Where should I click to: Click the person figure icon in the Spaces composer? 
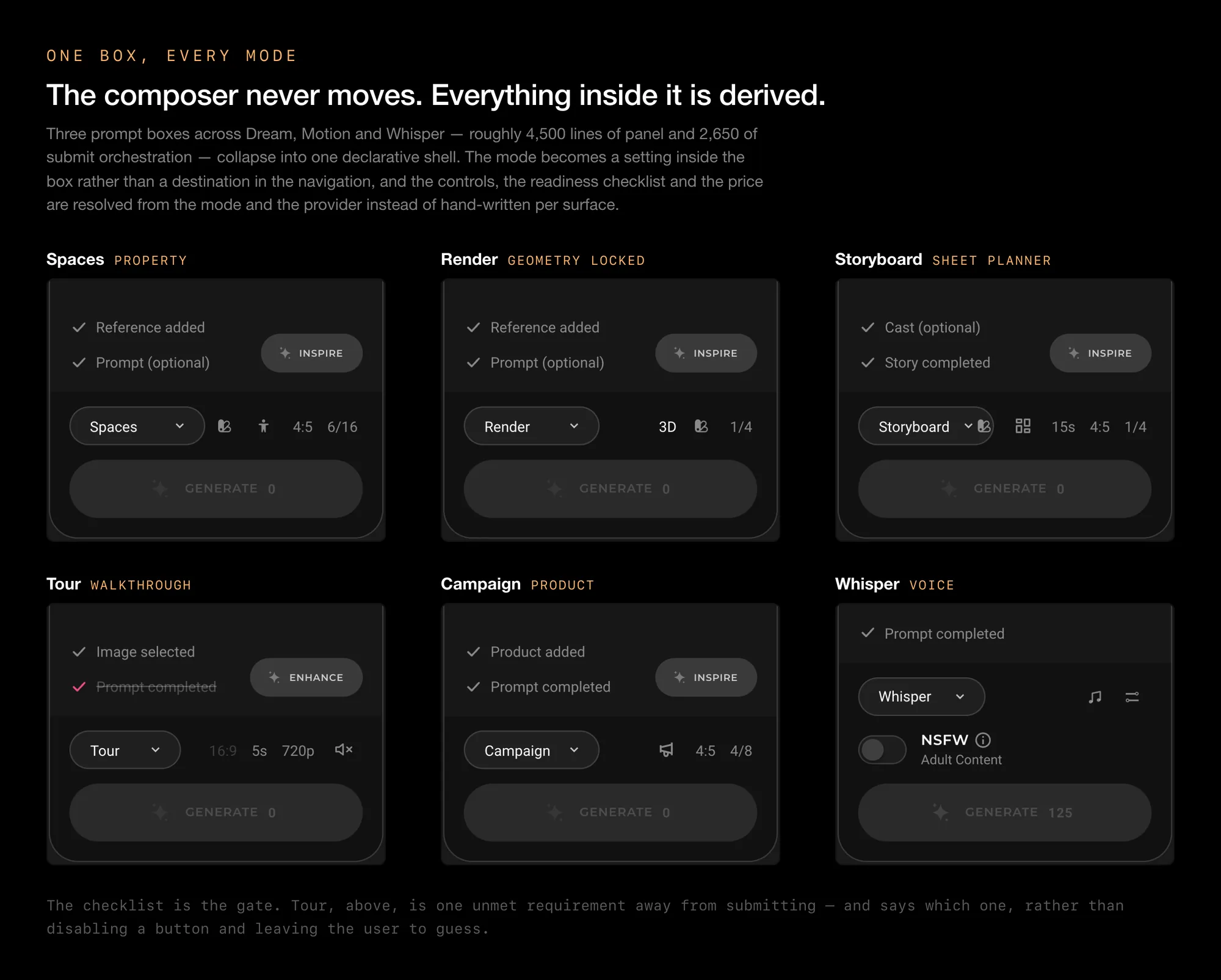pyautogui.click(x=263, y=426)
